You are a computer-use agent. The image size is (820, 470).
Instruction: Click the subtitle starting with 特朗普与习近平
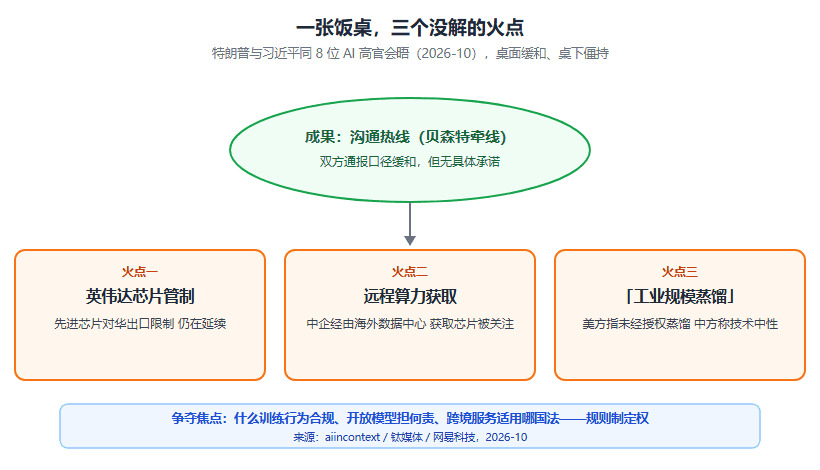[x=409, y=53]
